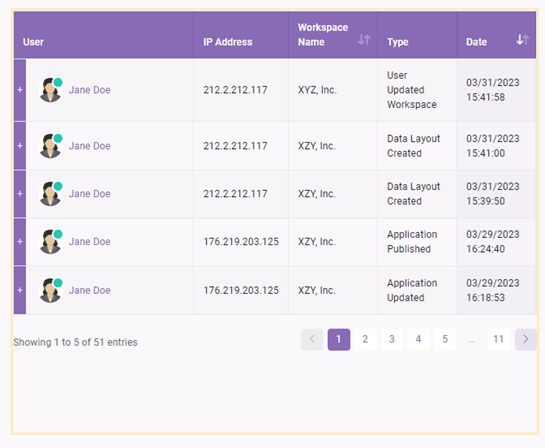Click Jane Doe avatar in Application Updated row
545x448 pixels.
coord(51,290)
